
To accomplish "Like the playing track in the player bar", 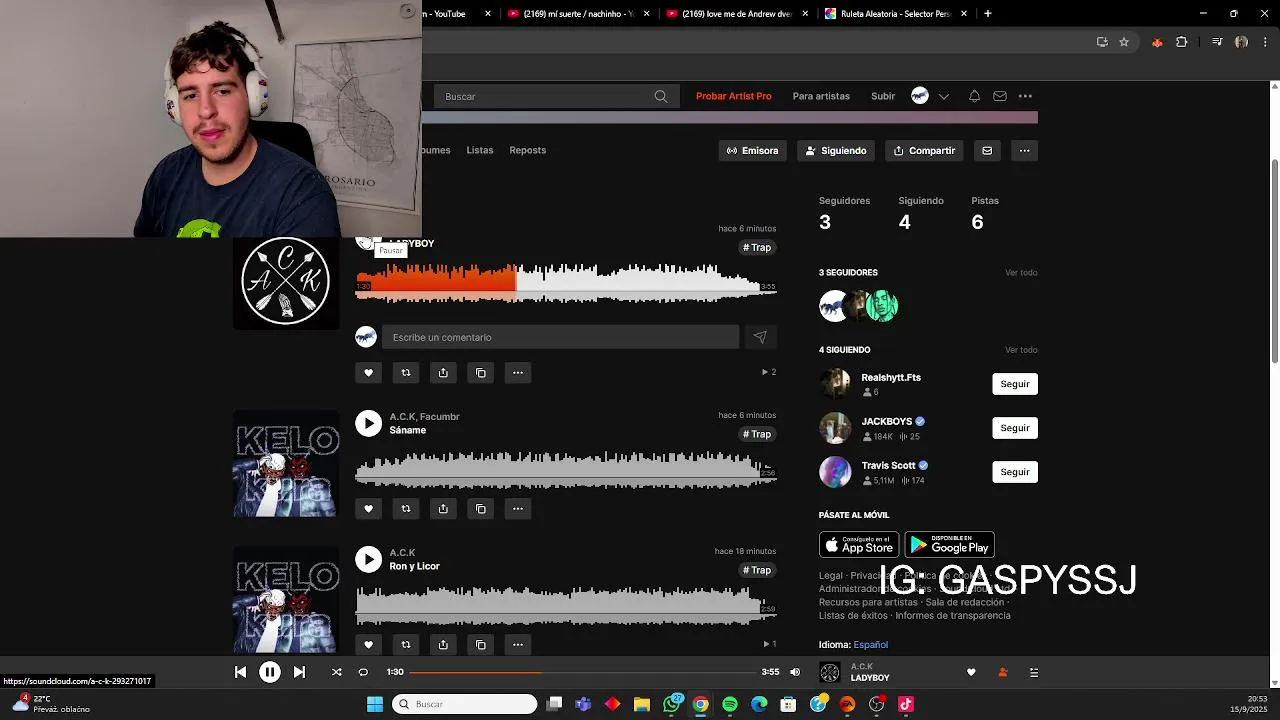I will pyautogui.click(x=971, y=672).
